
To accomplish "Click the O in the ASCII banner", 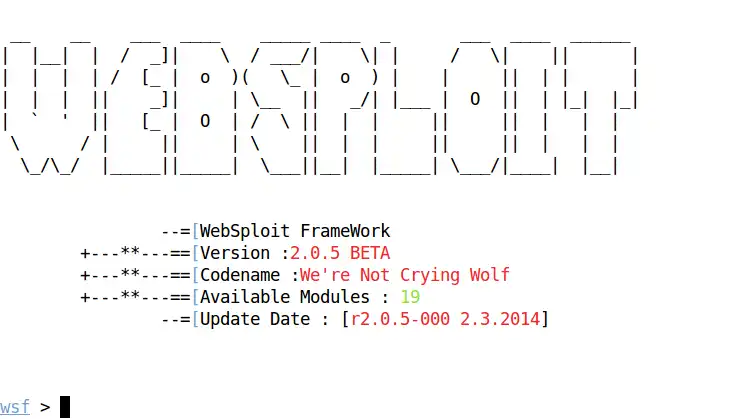I will pyautogui.click(x=473, y=110).
